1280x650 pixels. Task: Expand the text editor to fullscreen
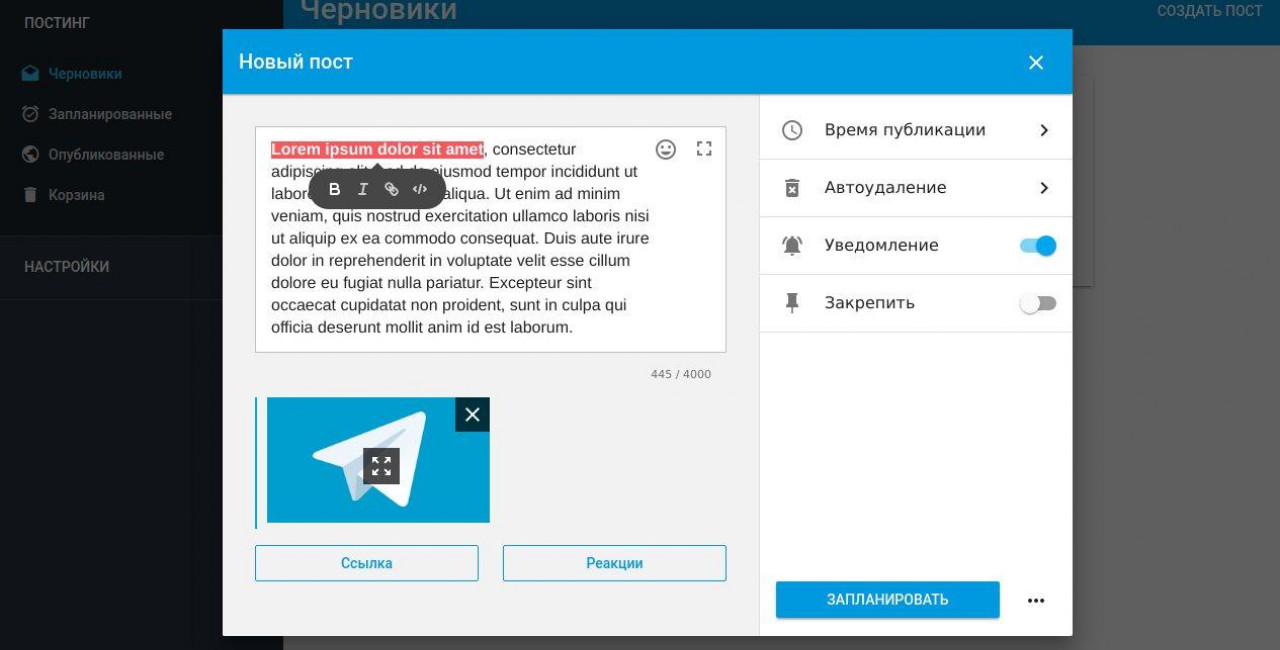tap(704, 149)
